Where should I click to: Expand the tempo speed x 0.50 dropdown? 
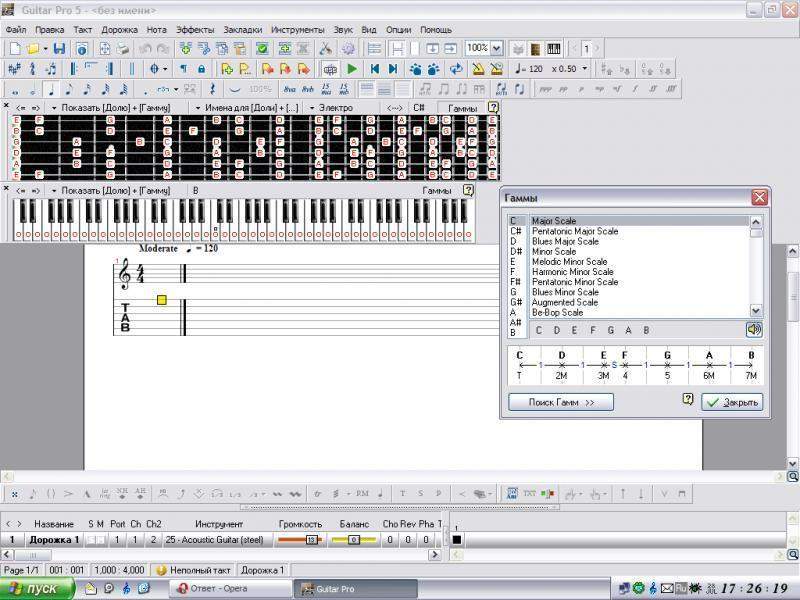click(584, 69)
